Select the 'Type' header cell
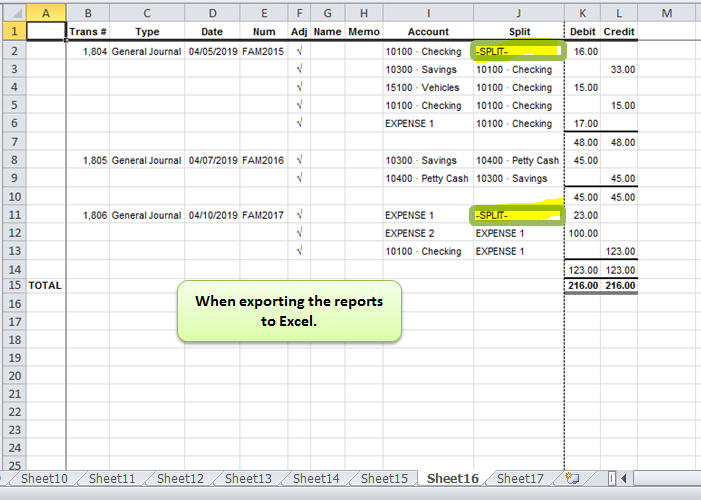This screenshot has height=500, width=701. coord(147,31)
